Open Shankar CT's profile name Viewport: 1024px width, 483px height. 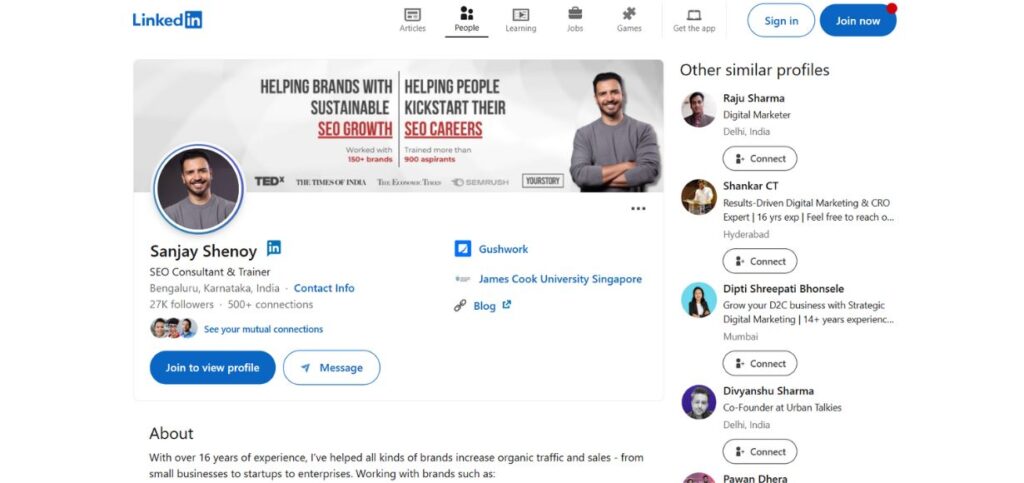pyautogui.click(x=750, y=186)
